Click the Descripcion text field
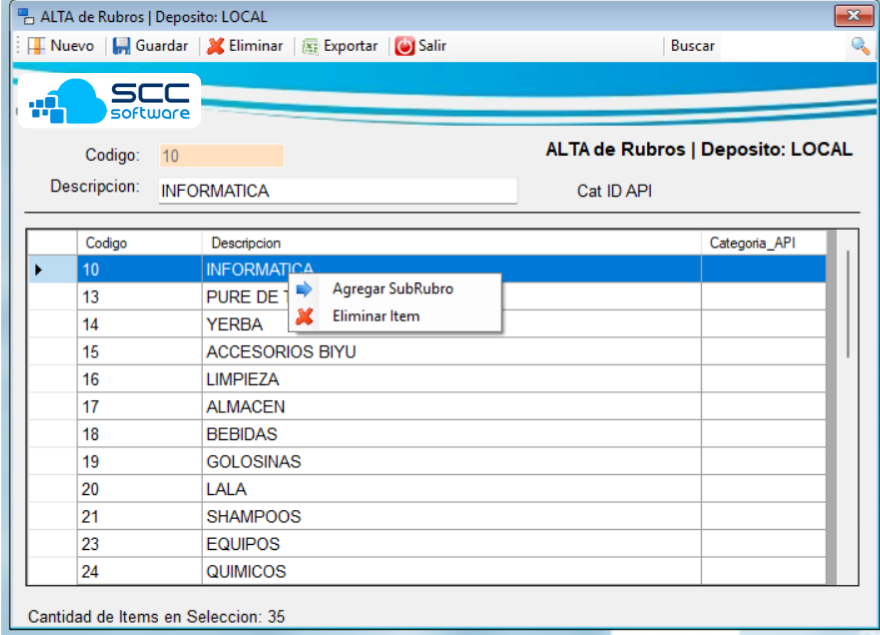This screenshot has width=880, height=635. pos(337,191)
